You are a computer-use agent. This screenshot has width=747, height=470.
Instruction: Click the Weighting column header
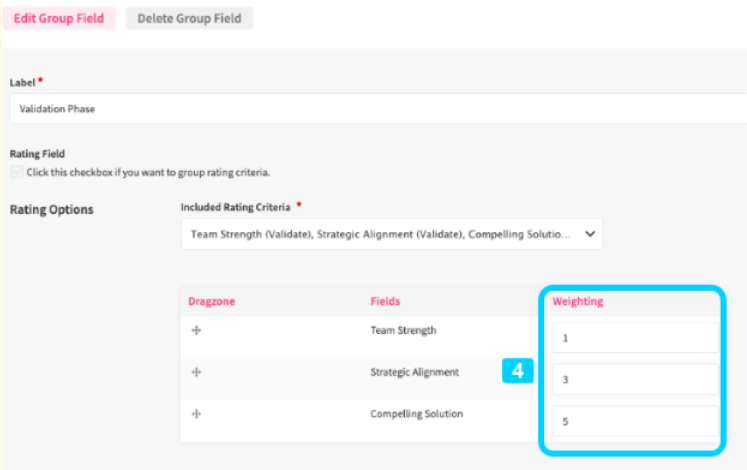click(577, 301)
